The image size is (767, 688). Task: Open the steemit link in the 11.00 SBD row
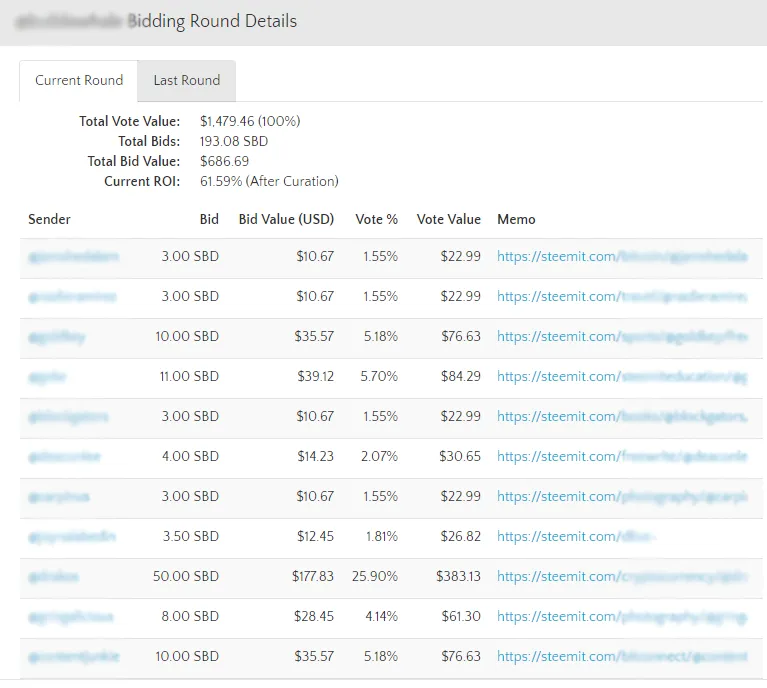point(622,376)
